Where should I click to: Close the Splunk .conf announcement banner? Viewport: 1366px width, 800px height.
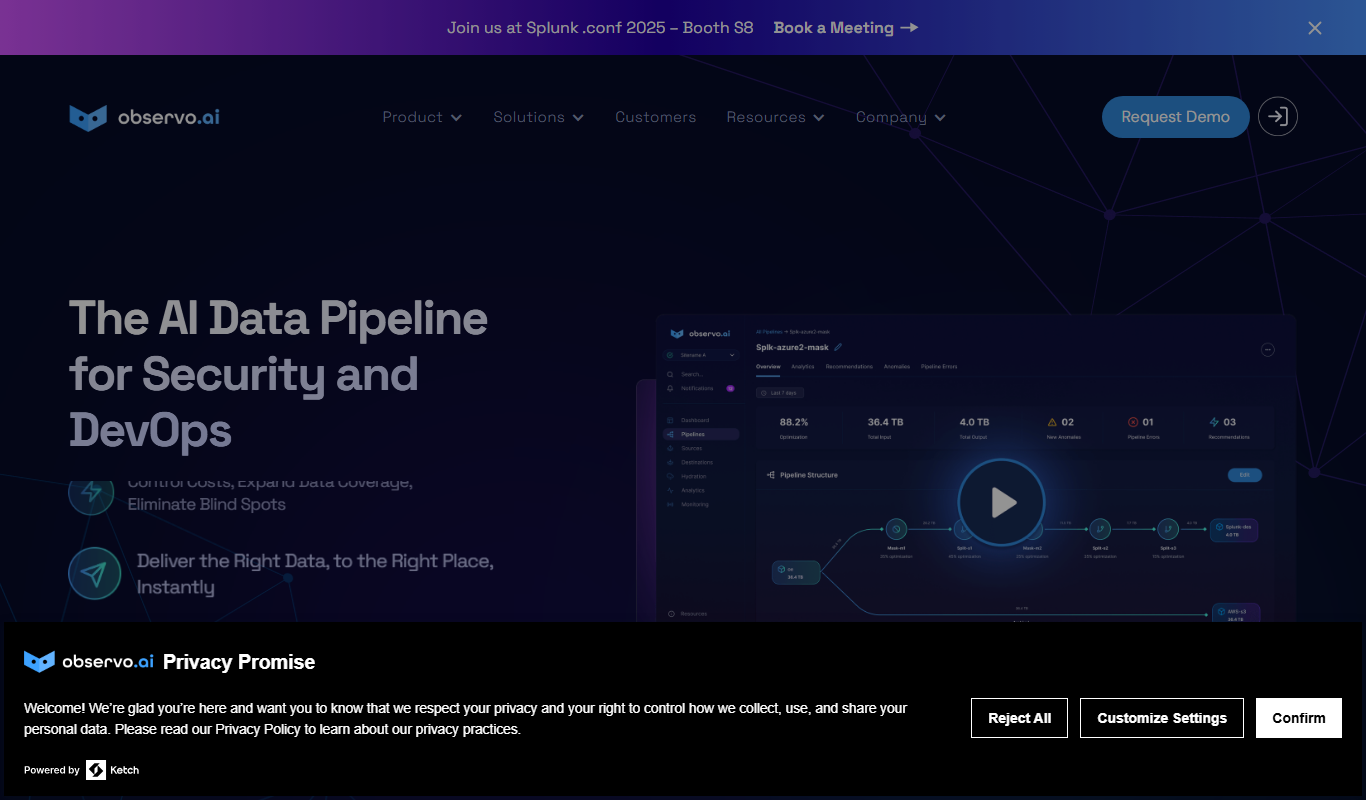tap(1315, 28)
